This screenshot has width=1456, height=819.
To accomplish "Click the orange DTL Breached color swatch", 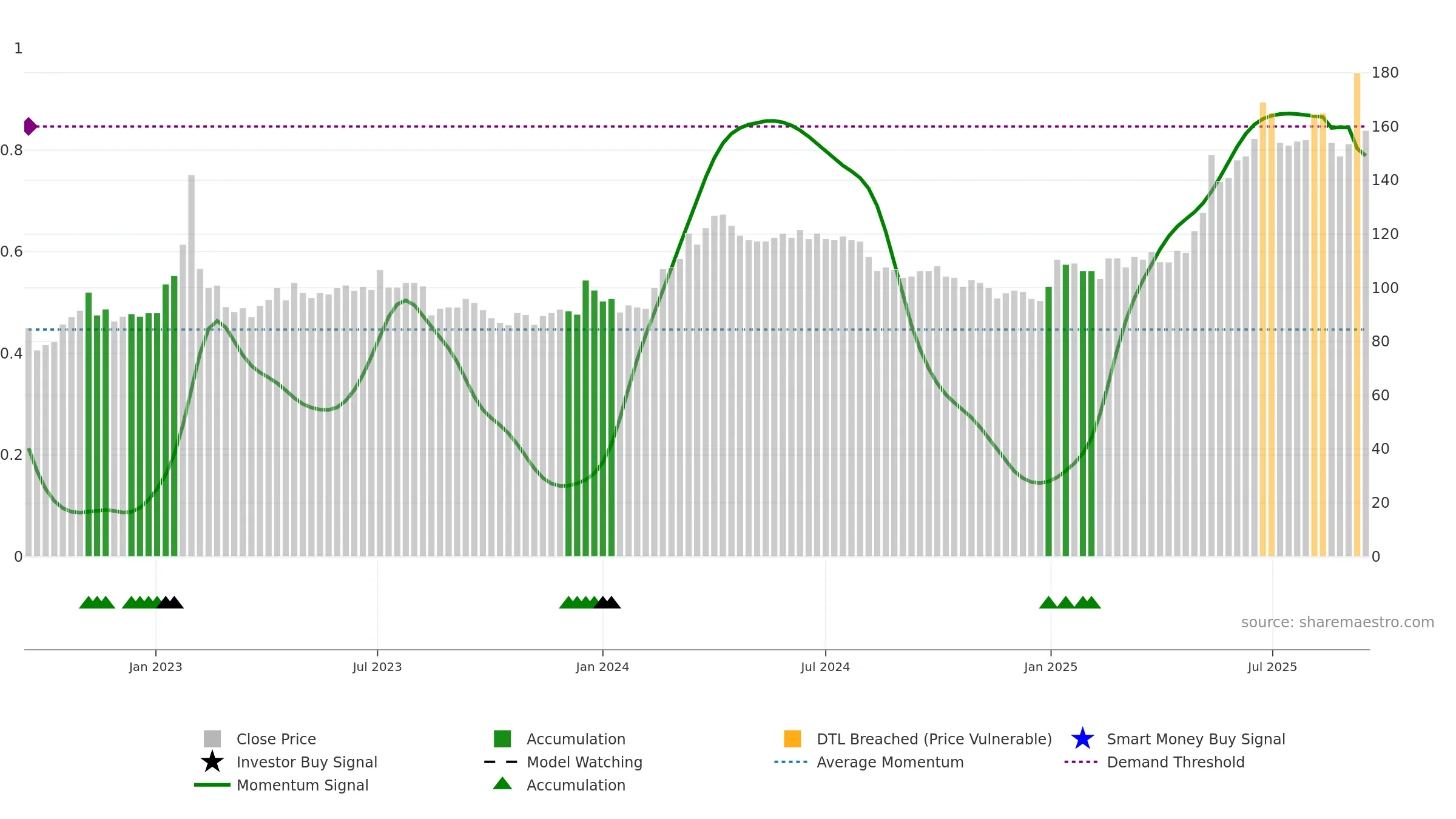I will (792, 739).
